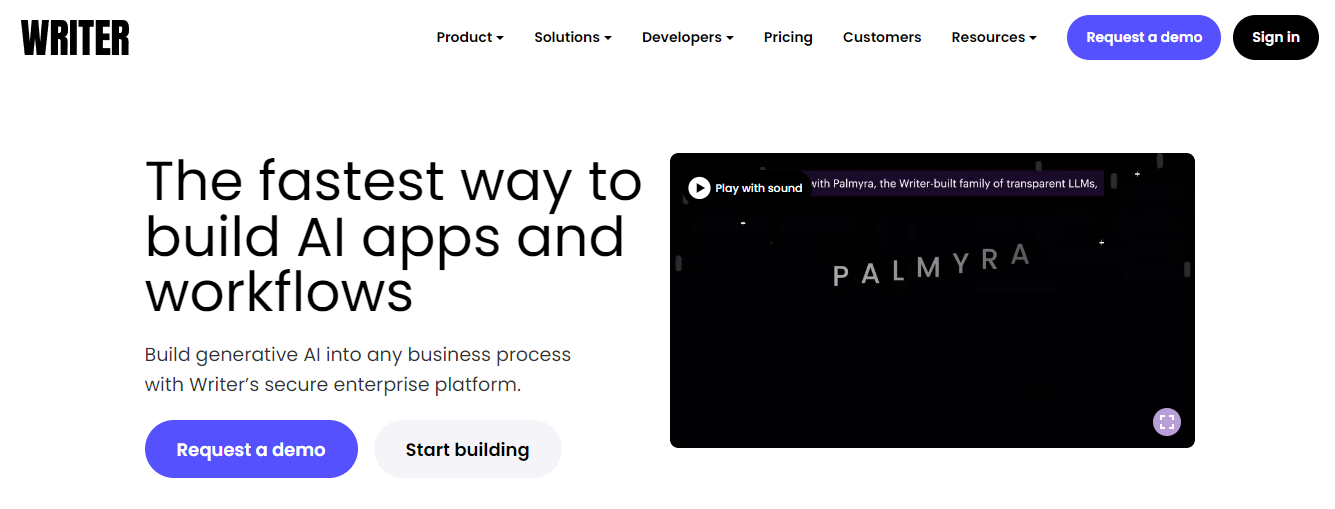The width and height of the screenshot is (1335, 509).
Task: Click the WRITER logo
Action: click(75, 38)
